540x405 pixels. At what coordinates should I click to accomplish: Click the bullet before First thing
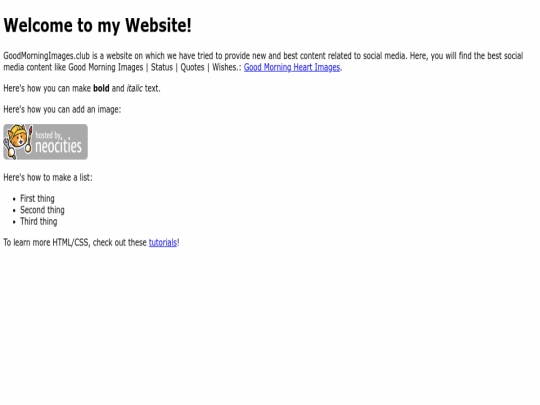point(14,199)
